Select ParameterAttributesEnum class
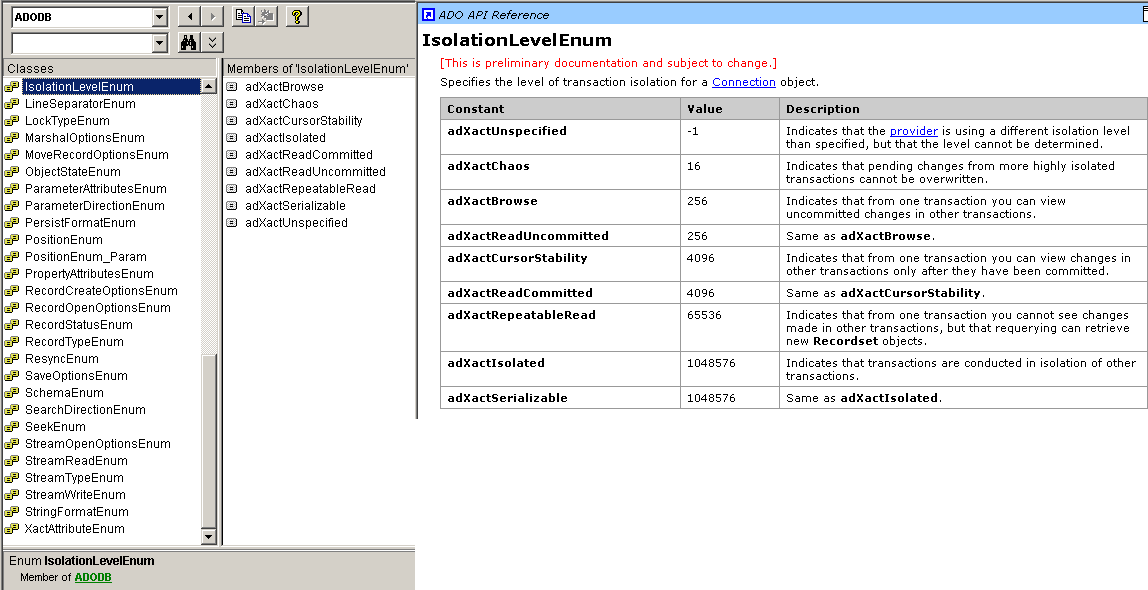This screenshot has height=590, width=1148. [x=96, y=189]
